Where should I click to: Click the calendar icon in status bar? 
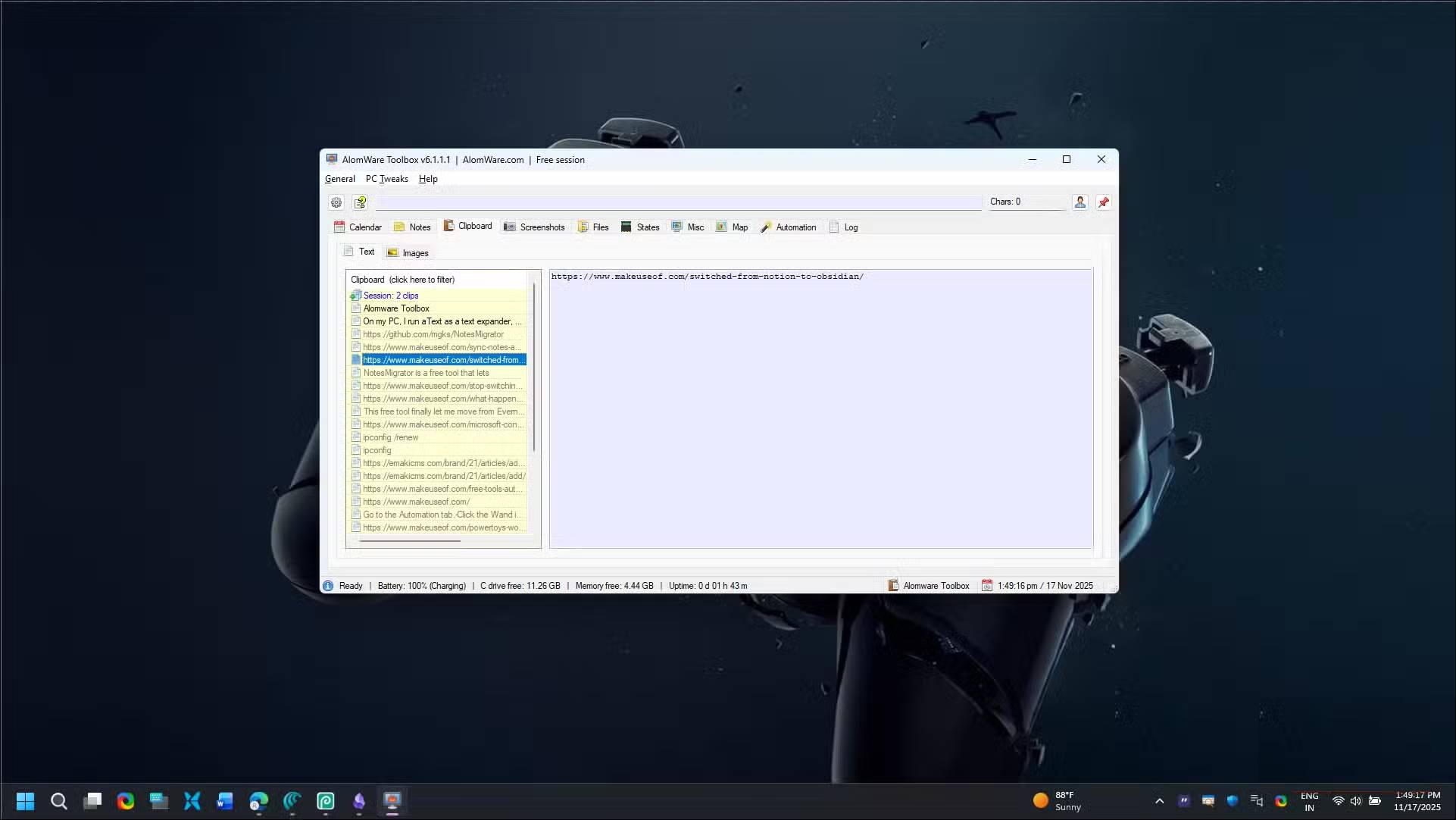[987, 586]
